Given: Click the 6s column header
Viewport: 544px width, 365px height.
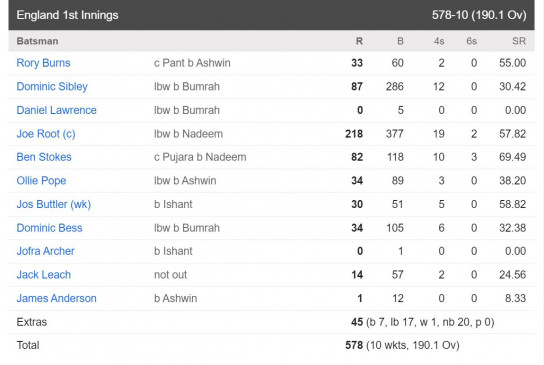Looking at the screenshot, I should click(471, 41).
